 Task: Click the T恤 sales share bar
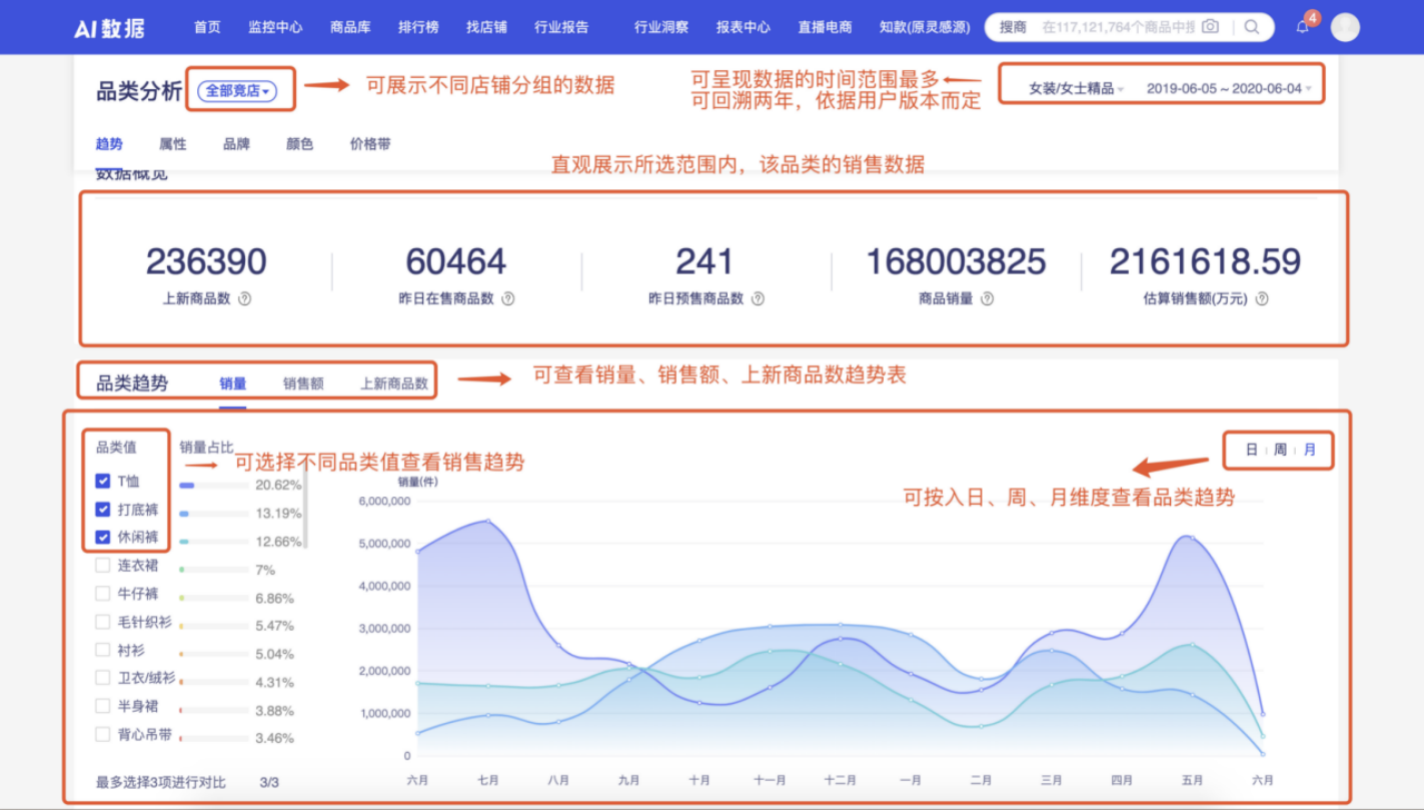[214, 485]
